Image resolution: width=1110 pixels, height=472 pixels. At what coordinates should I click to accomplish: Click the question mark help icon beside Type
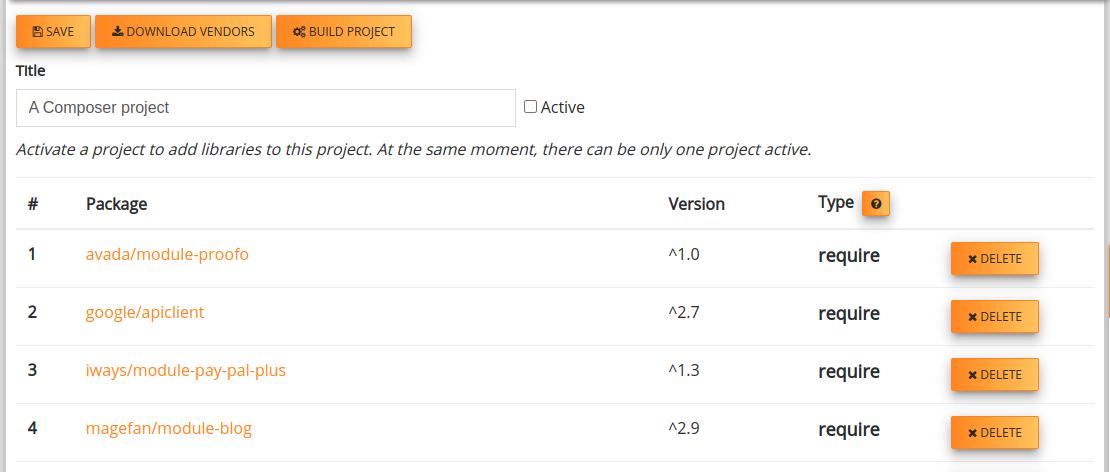[x=876, y=204]
